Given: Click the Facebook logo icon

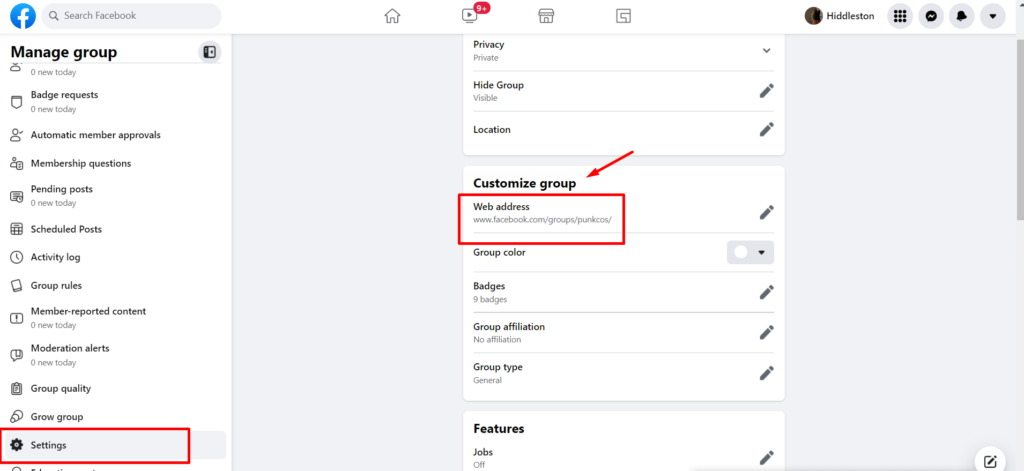Looking at the screenshot, I should tap(23, 16).
